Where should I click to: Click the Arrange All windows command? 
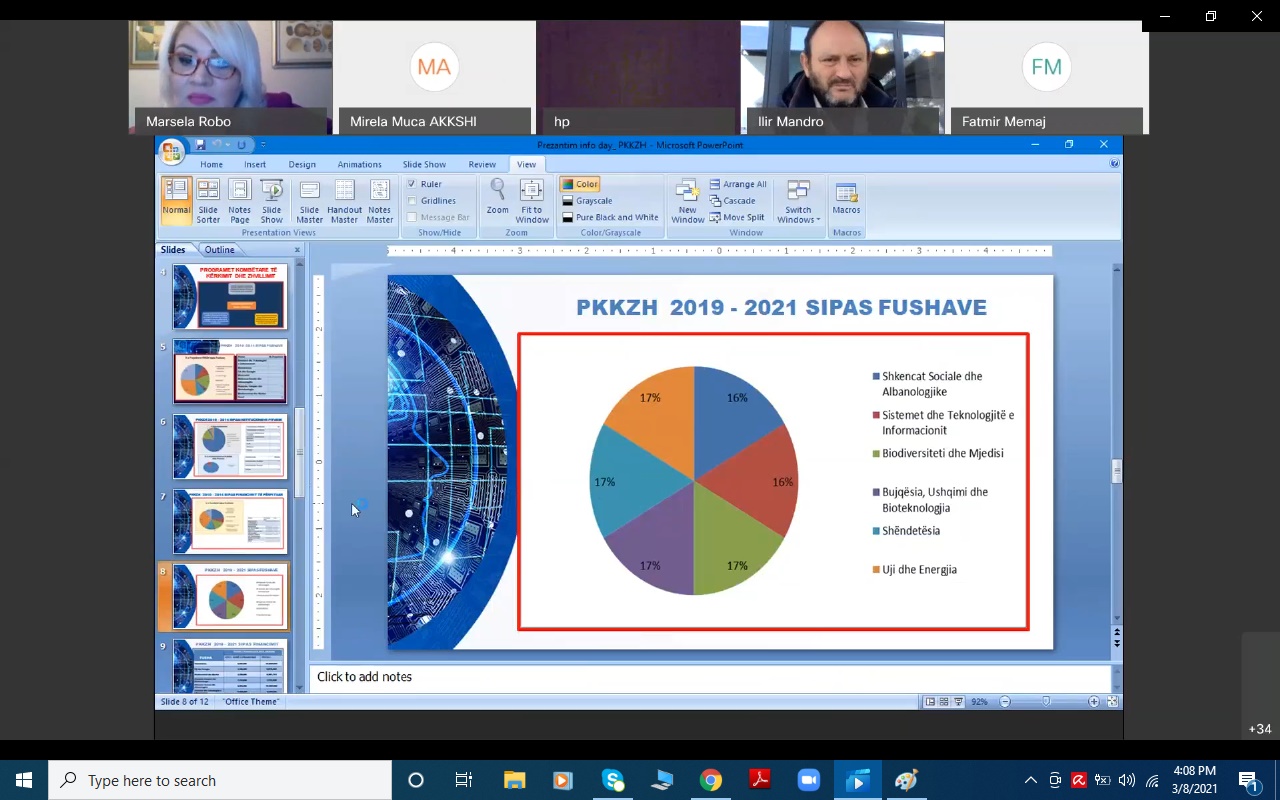tap(738, 184)
